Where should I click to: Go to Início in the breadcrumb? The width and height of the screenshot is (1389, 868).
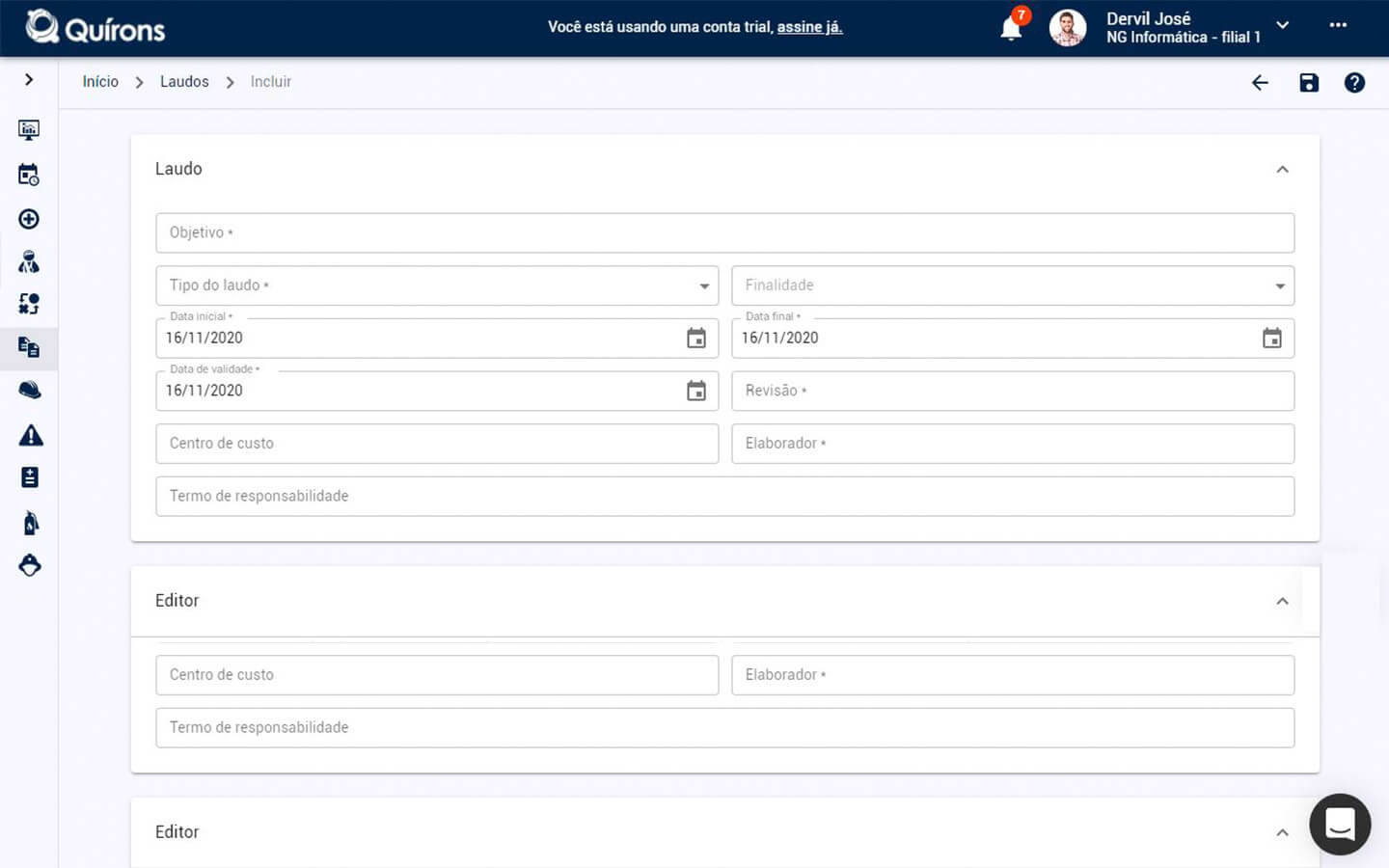pos(100,82)
